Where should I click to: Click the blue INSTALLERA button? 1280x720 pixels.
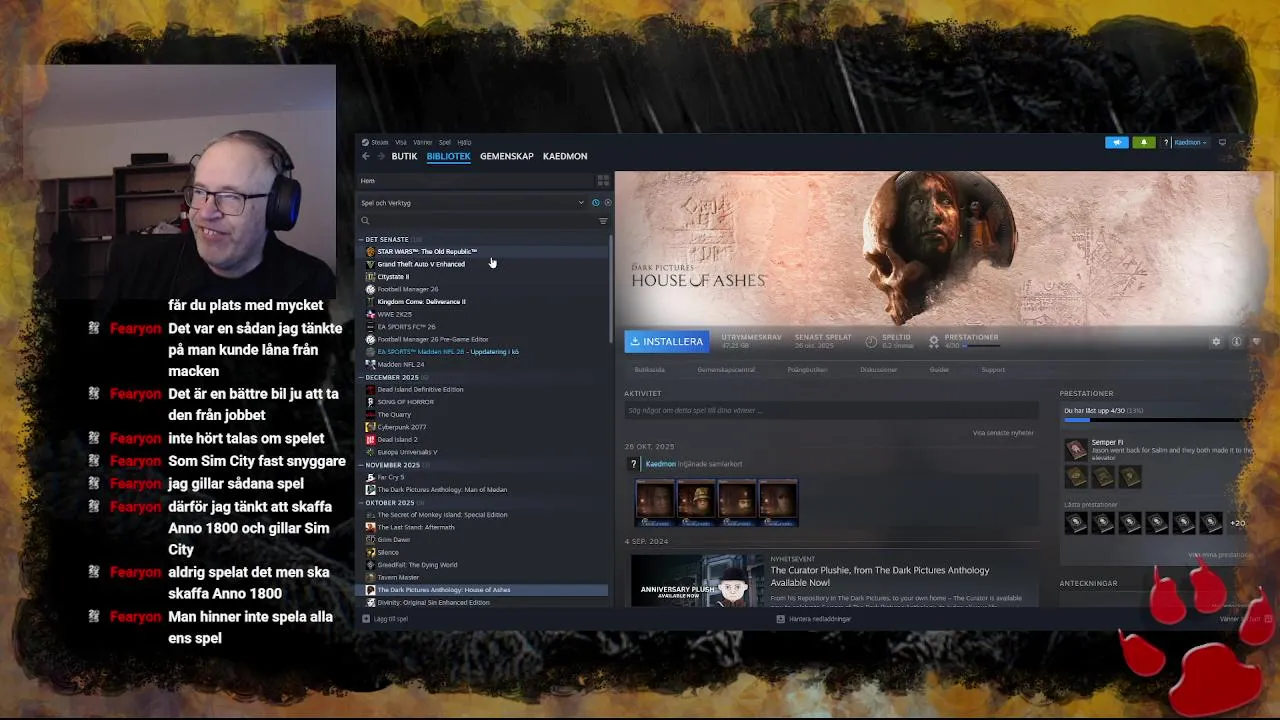[667, 341]
